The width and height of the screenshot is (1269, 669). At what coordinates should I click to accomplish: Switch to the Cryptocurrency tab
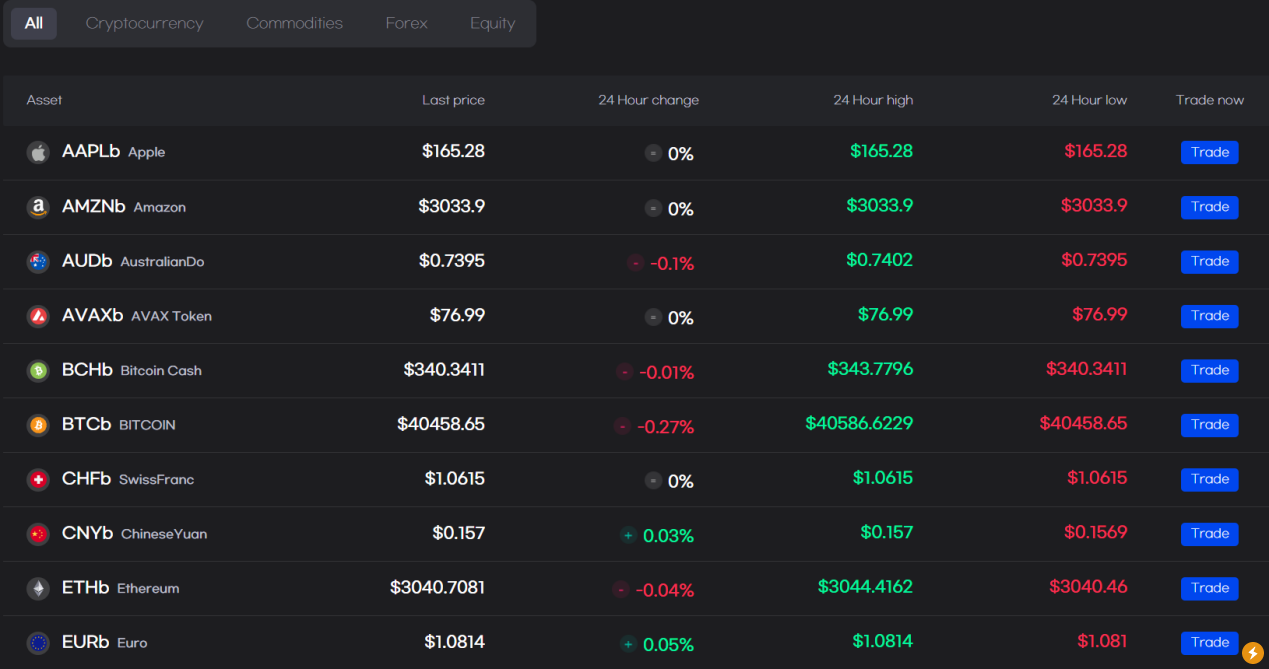(x=144, y=23)
